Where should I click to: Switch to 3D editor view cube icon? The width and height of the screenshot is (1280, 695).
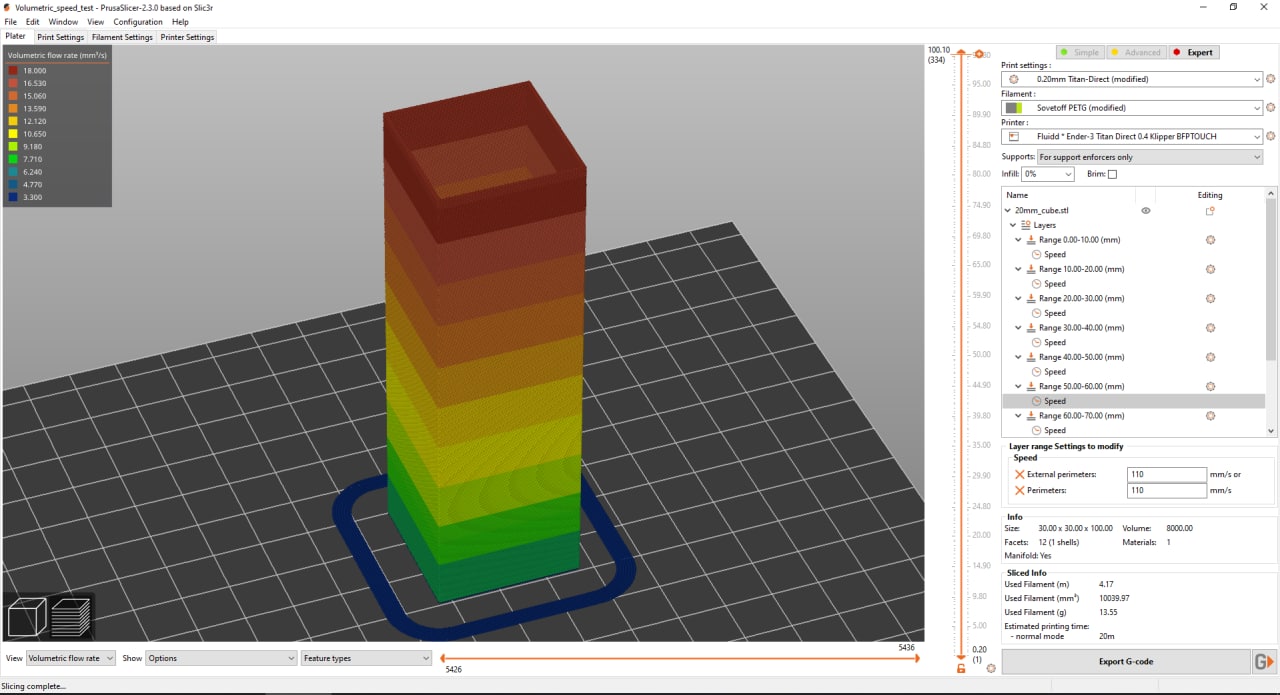coord(27,617)
